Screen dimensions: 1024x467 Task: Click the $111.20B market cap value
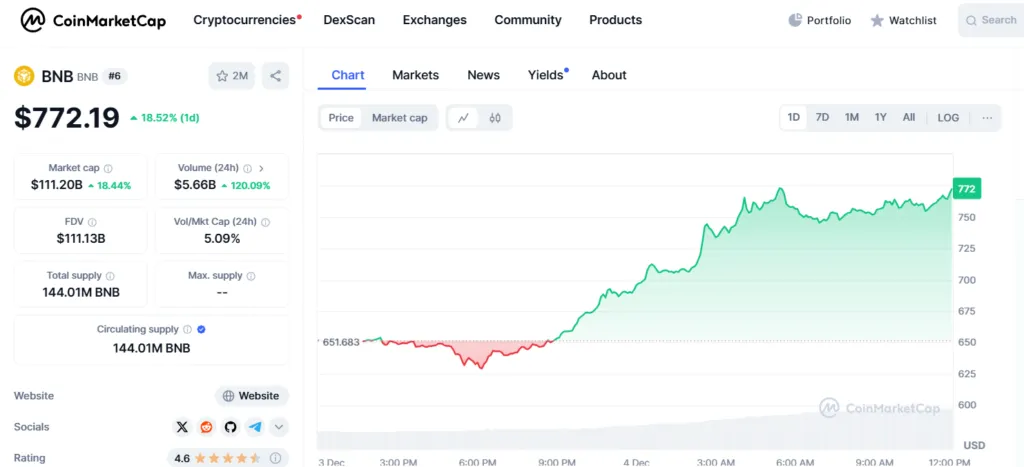point(57,185)
